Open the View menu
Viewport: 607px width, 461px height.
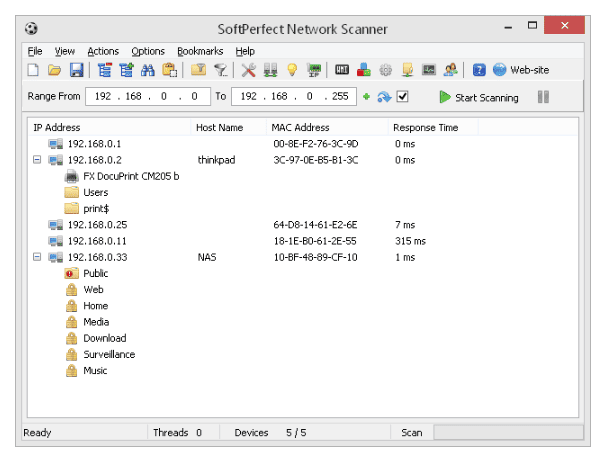[x=65, y=51]
